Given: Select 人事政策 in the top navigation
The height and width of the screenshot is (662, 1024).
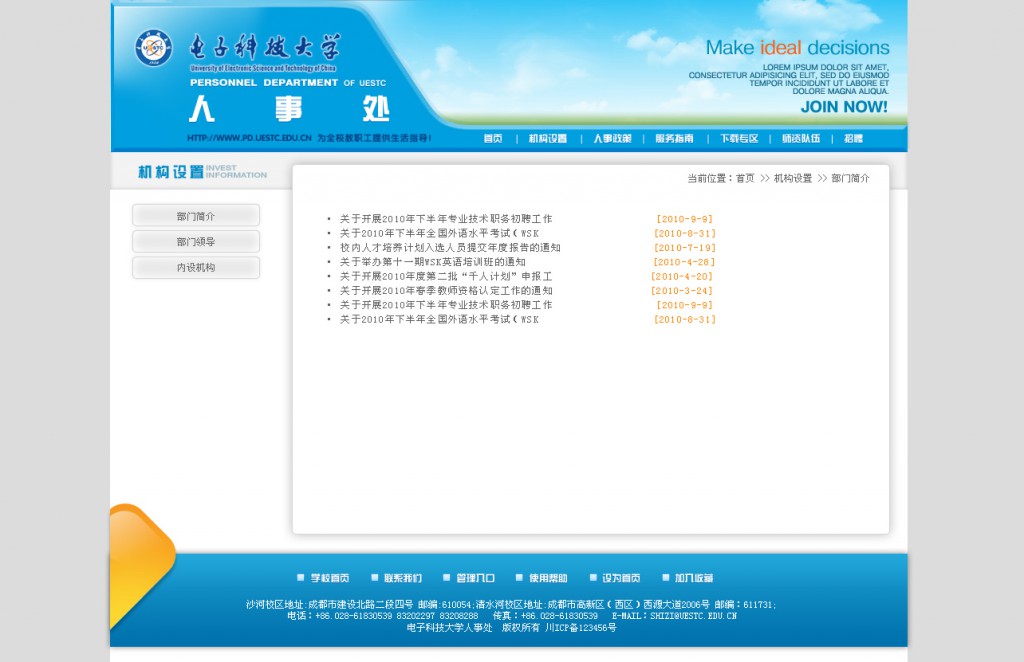Looking at the screenshot, I should click(x=612, y=139).
